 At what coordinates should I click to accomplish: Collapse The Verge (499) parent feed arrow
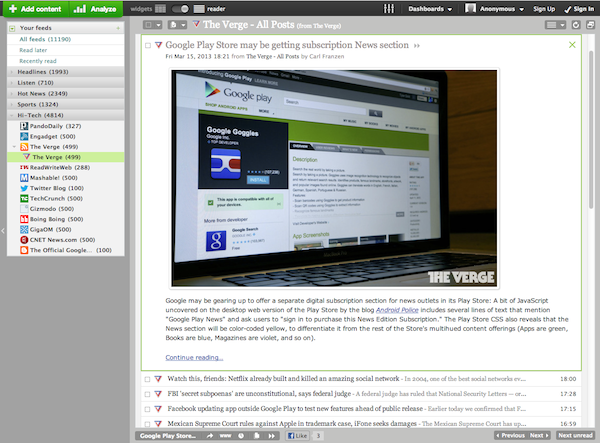(15, 147)
